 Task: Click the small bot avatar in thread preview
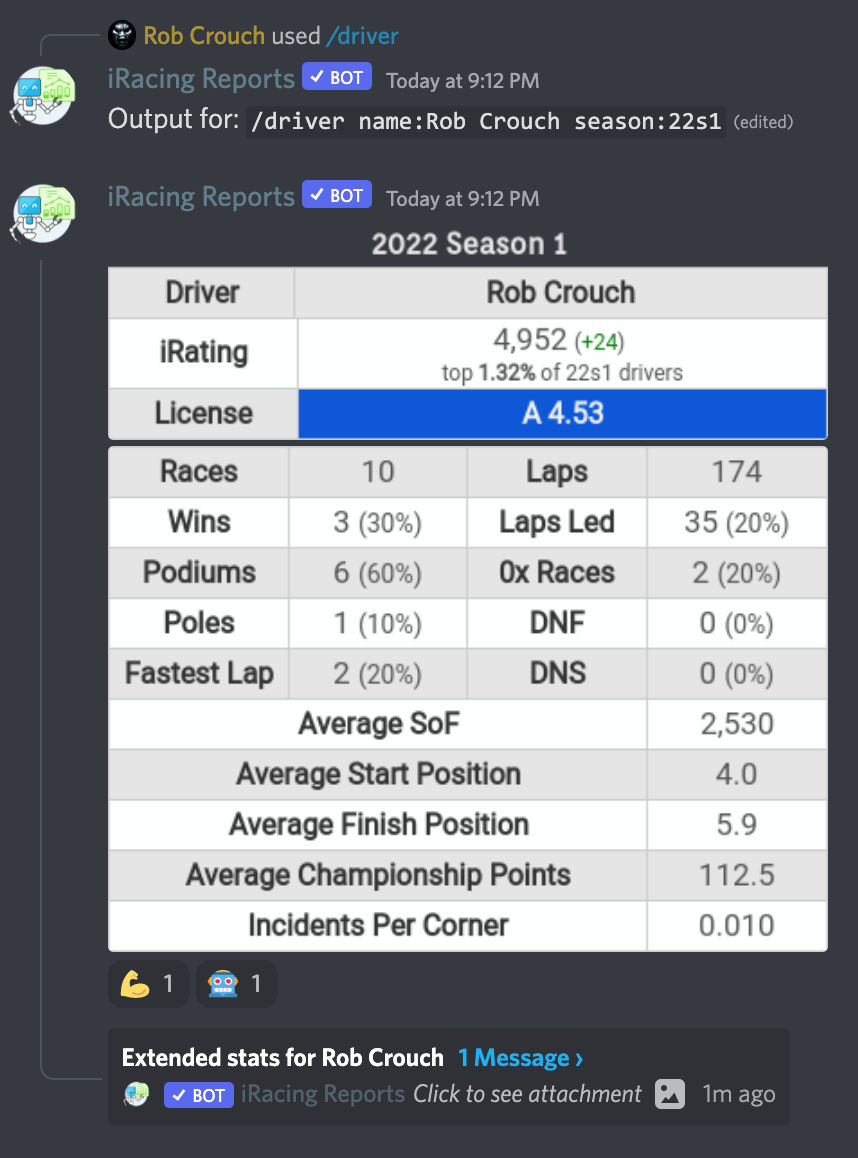(x=137, y=1094)
